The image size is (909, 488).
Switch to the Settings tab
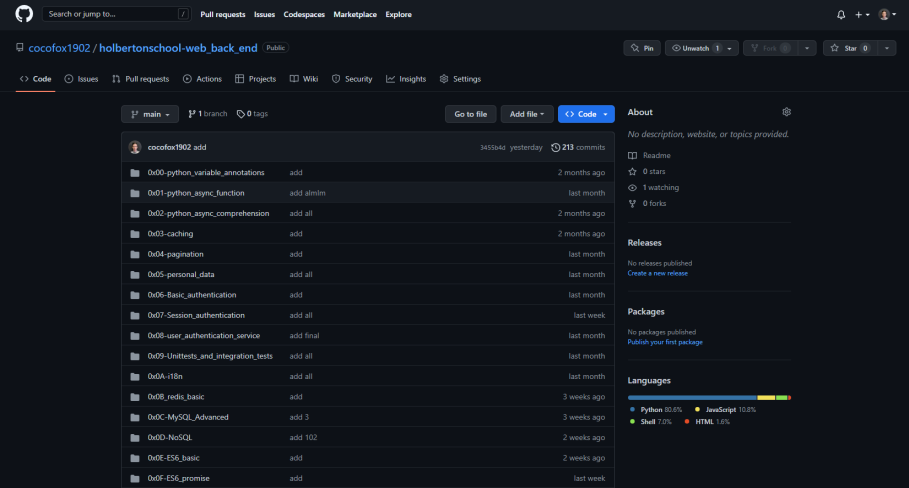(x=460, y=79)
